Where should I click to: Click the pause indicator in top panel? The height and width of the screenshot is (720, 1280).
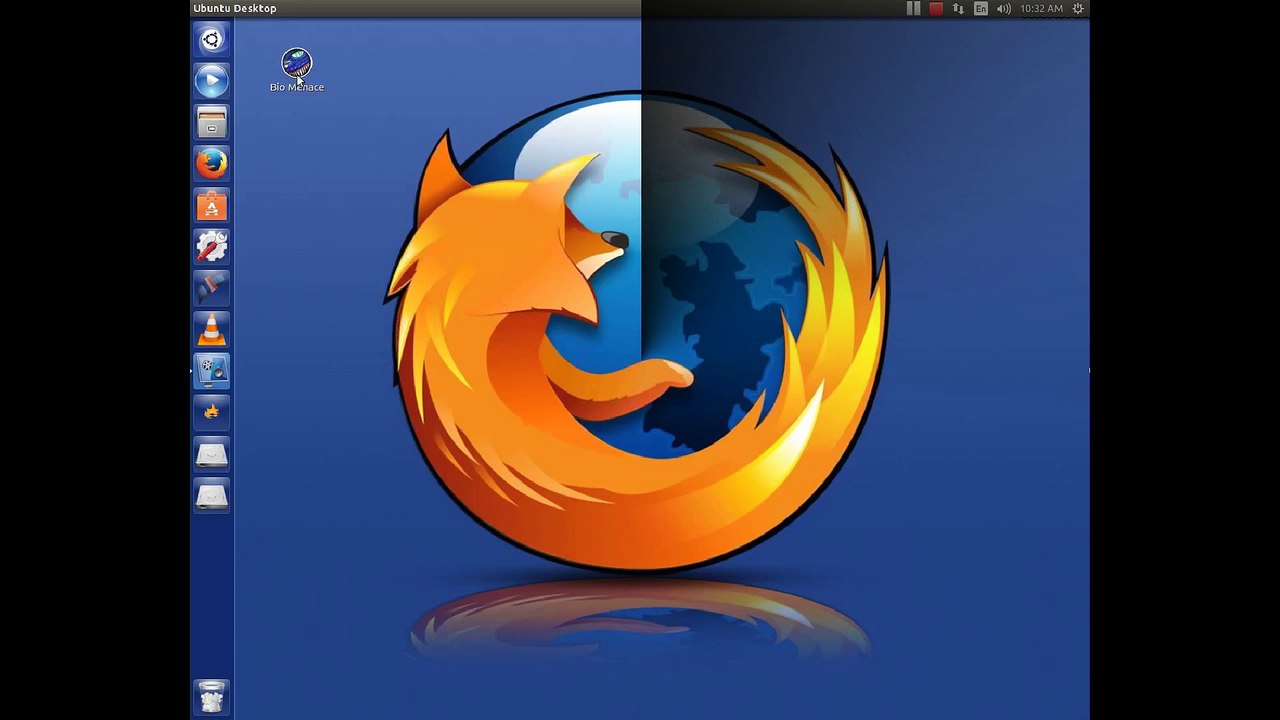tap(913, 8)
